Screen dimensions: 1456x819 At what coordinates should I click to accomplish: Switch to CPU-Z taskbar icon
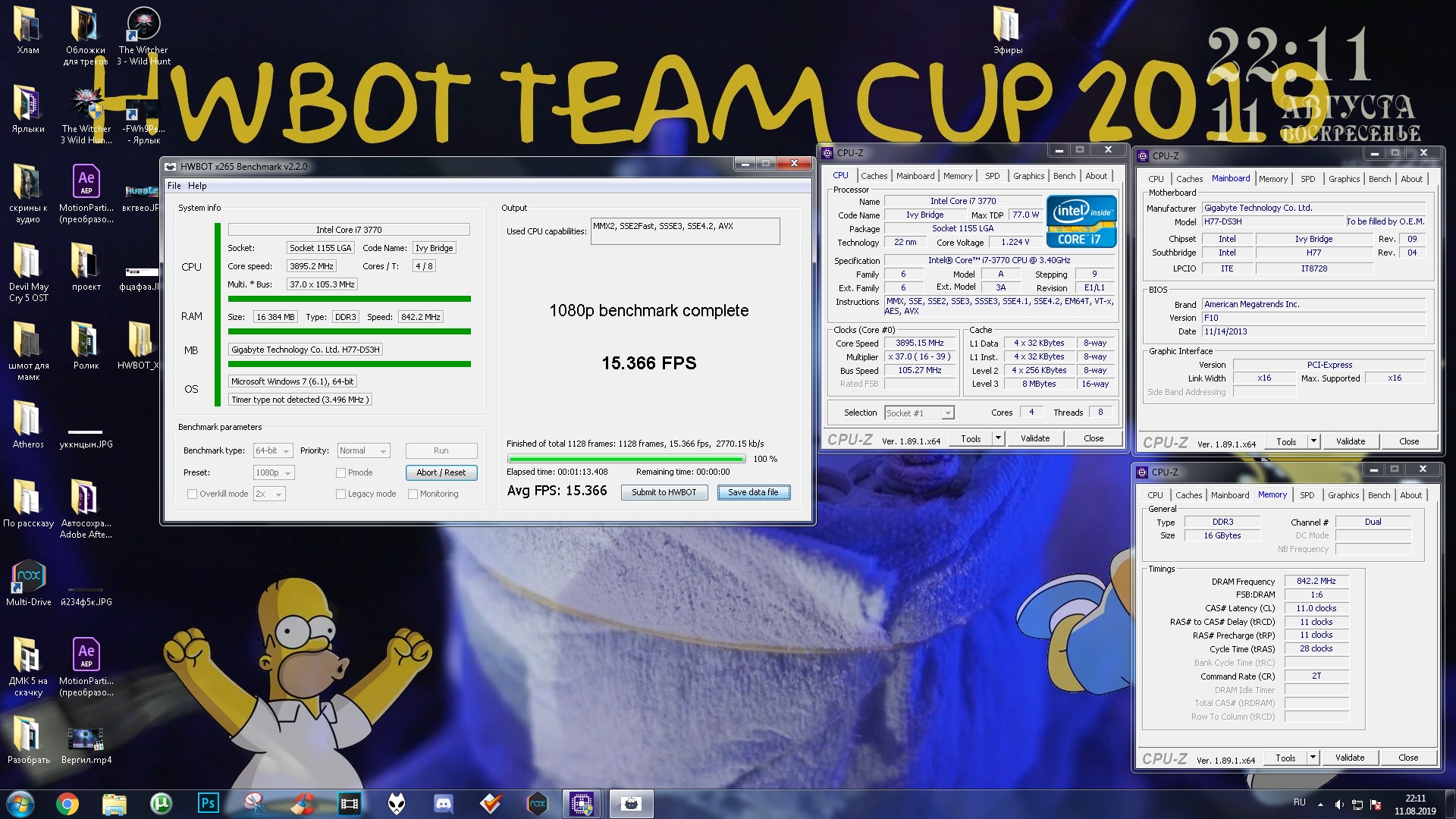point(582,803)
